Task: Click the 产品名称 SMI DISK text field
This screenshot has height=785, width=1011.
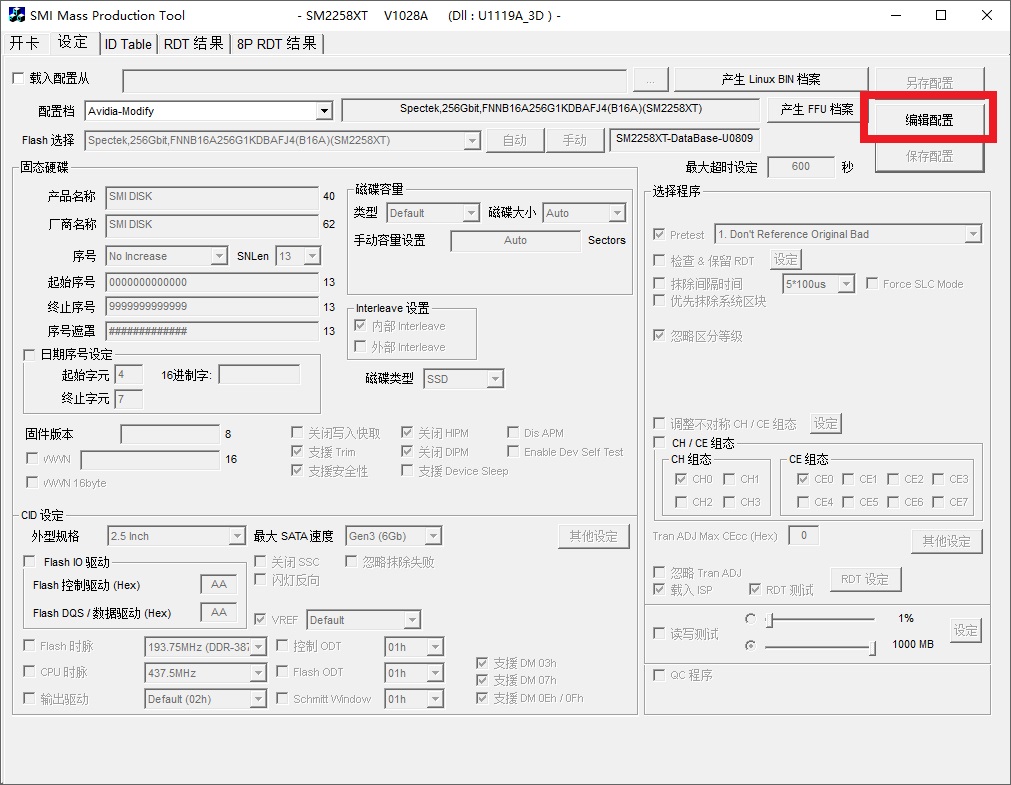Action: pyautogui.click(x=212, y=197)
